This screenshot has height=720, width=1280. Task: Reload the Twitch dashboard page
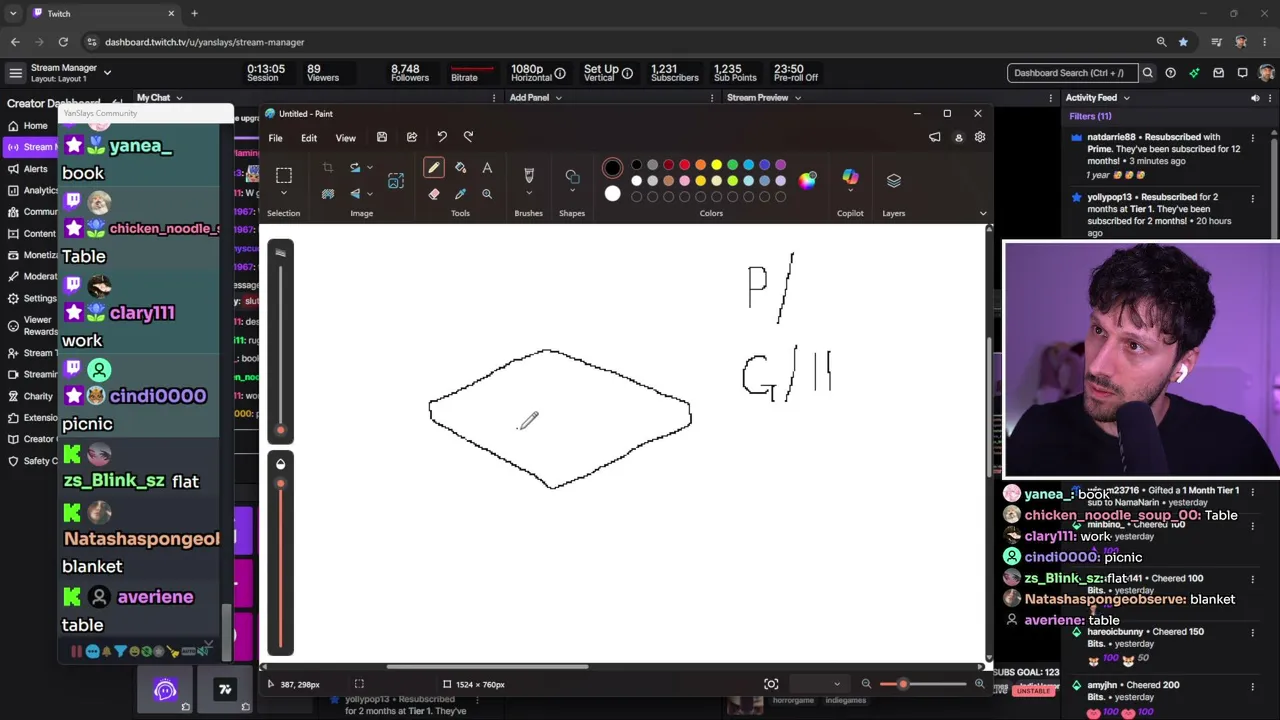click(63, 42)
